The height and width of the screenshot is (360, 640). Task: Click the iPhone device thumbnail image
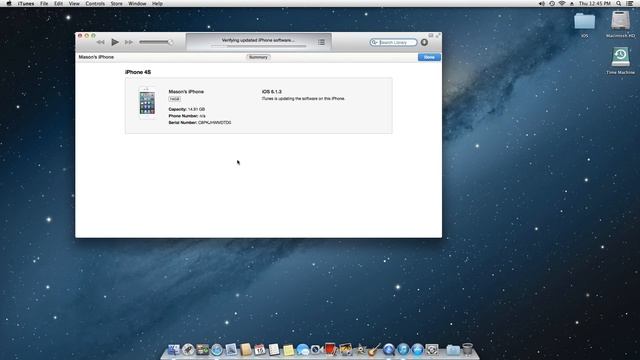coord(147,103)
